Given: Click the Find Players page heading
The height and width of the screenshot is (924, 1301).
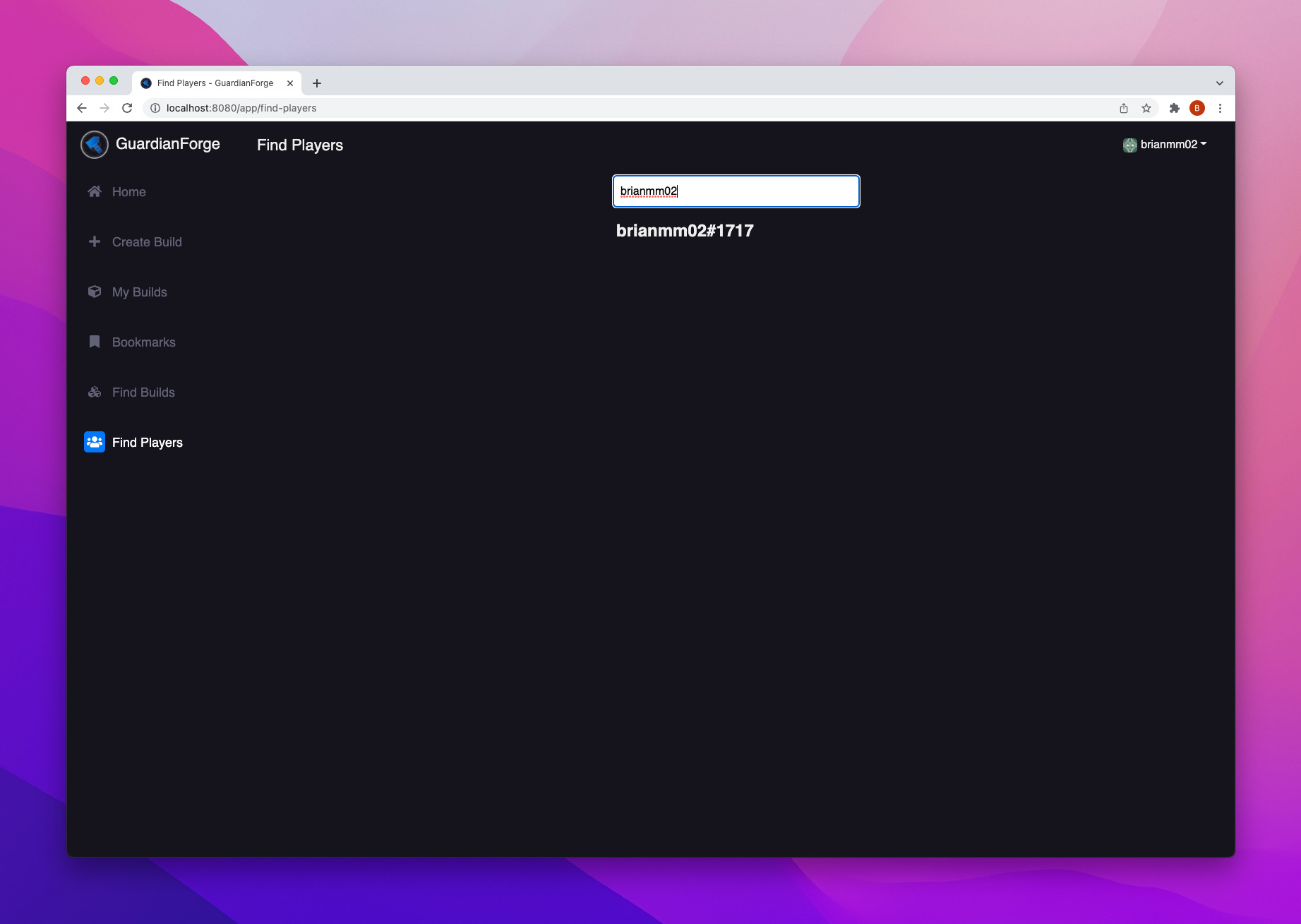Looking at the screenshot, I should click(300, 145).
